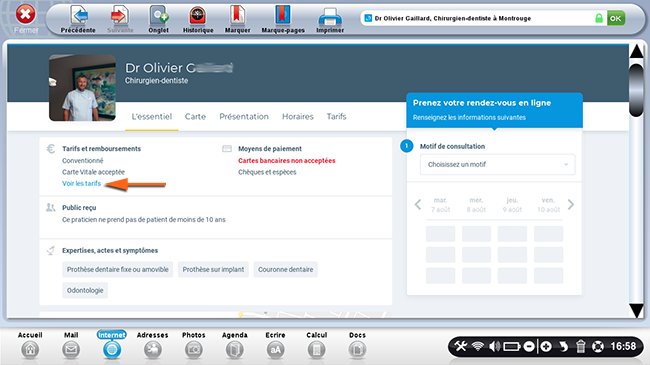The width and height of the screenshot is (650, 365).
Task: Switch to the Tarifs tab
Action: [336, 117]
